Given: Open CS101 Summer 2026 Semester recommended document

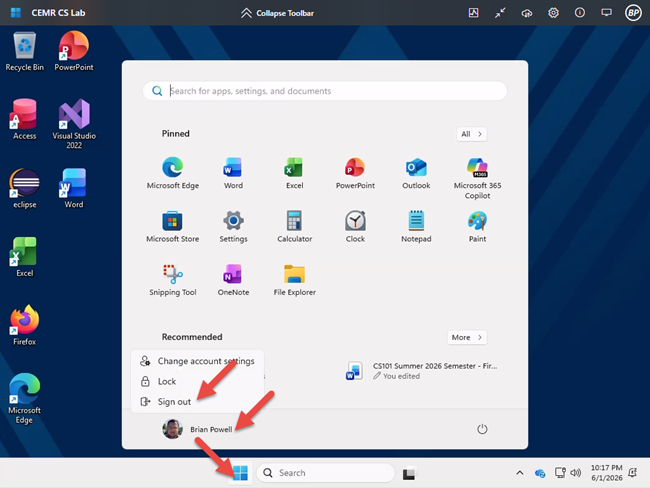Looking at the screenshot, I should click(x=422, y=371).
